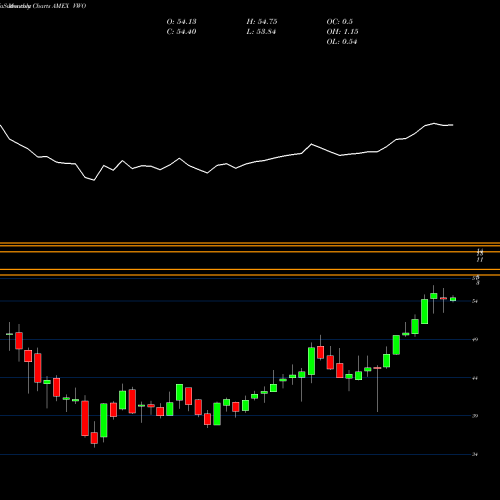Select the OC: 0.5 readout
The height and width of the screenshot is (500, 500).
click(339, 22)
